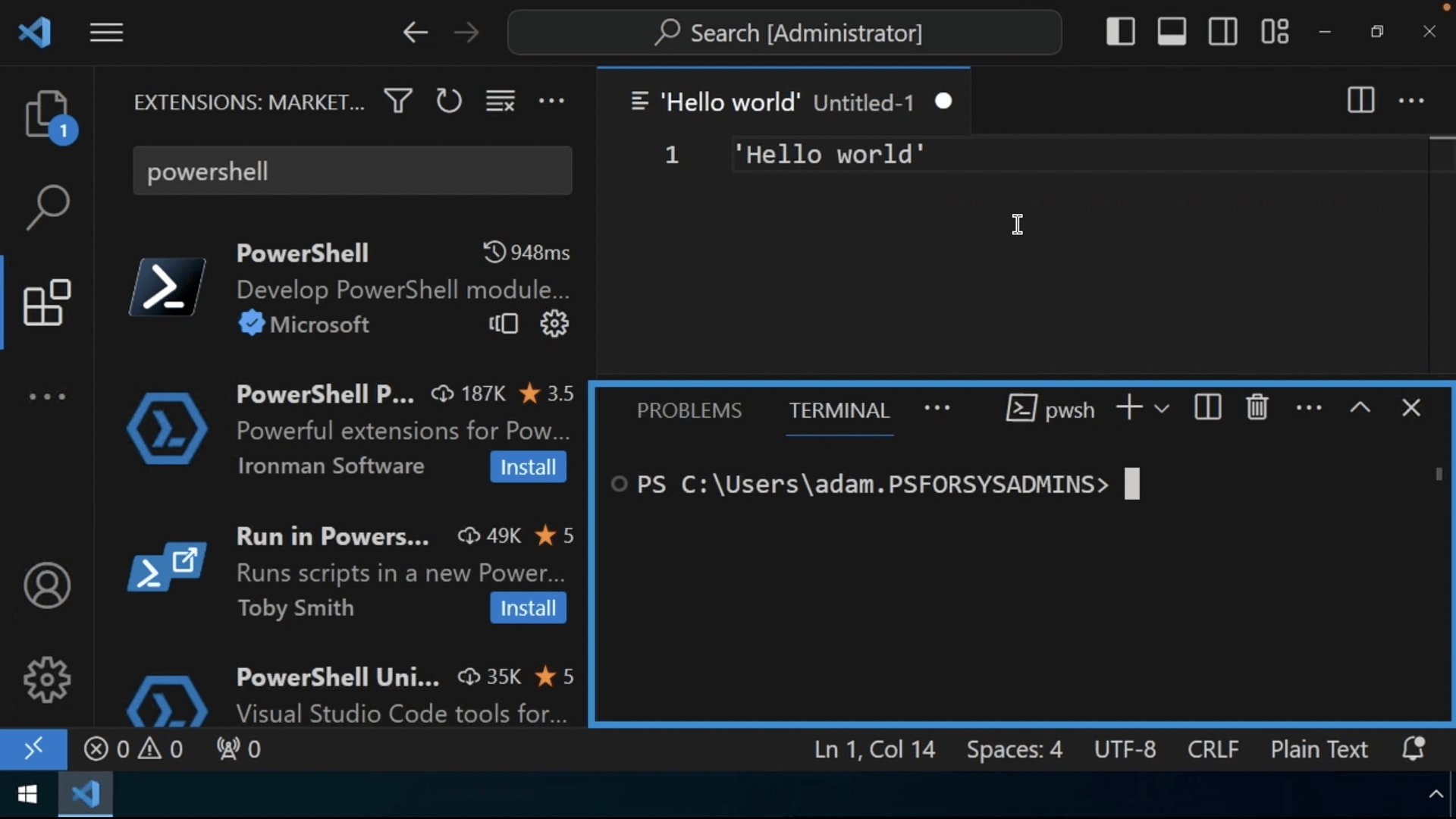Toggle the primary side bar layout

[1120, 32]
